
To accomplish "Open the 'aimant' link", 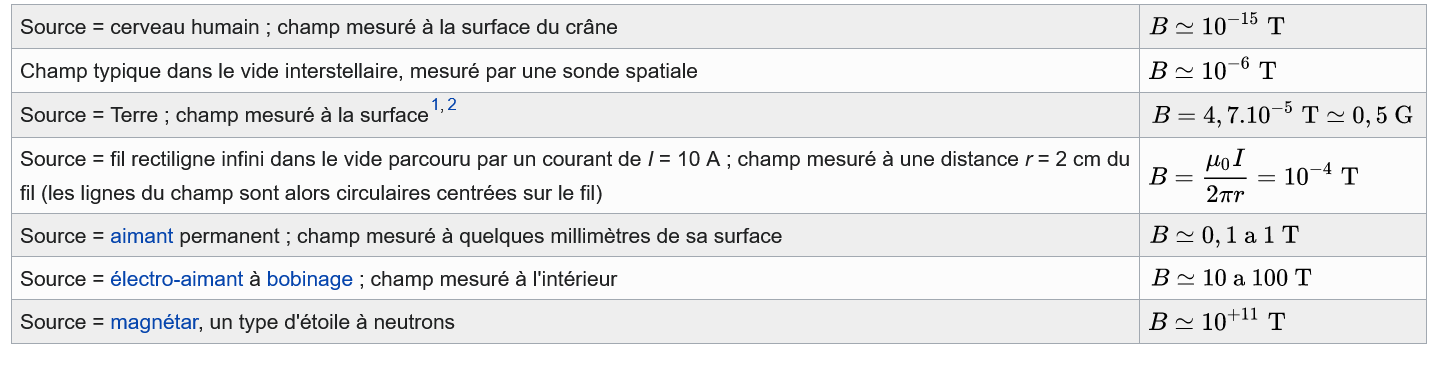I will tap(142, 237).
